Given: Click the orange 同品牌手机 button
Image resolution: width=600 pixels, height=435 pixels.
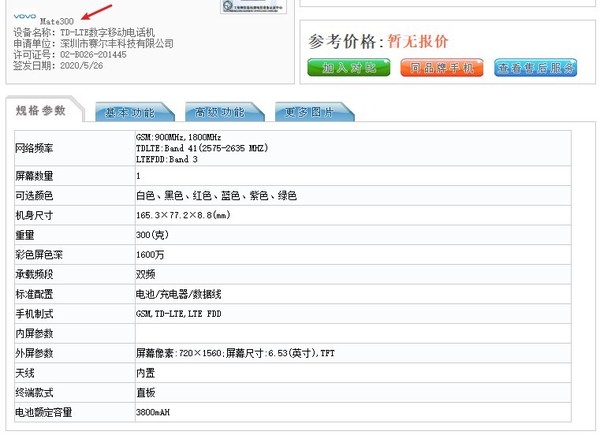Looking at the screenshot, I should (442, 68).
